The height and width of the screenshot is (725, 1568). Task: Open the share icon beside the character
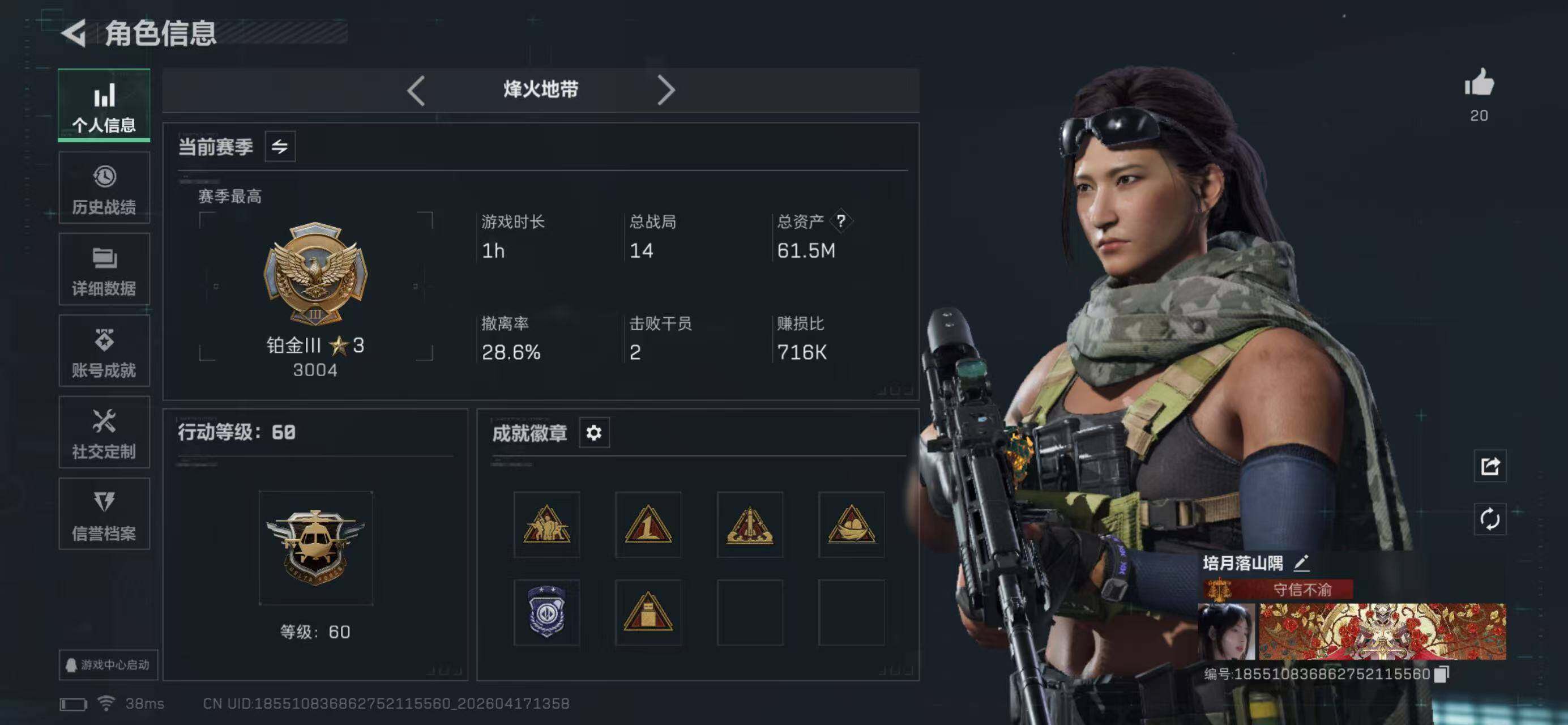[1489, 466]
